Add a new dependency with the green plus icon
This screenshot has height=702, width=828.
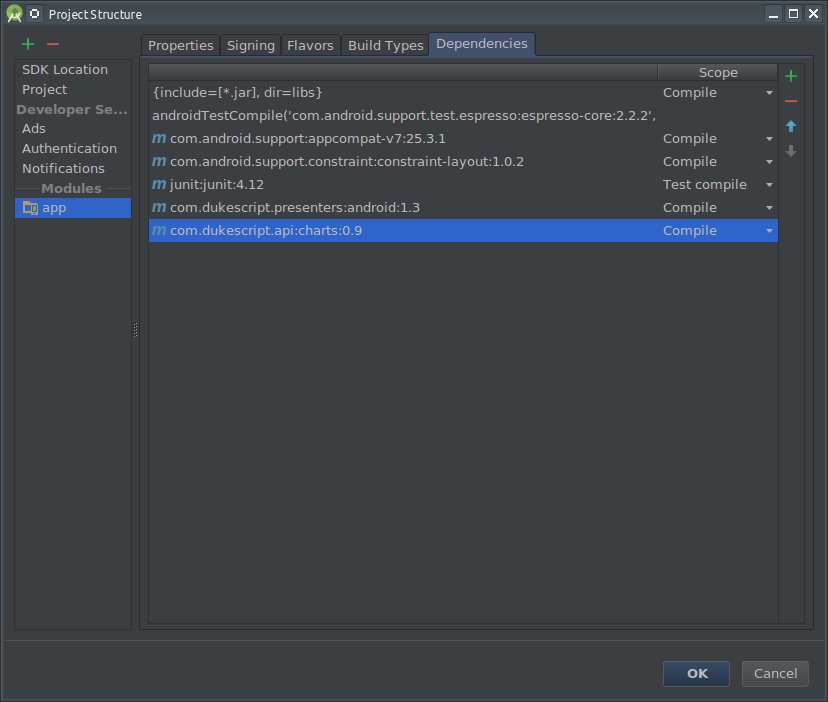(x=790, y=75)
